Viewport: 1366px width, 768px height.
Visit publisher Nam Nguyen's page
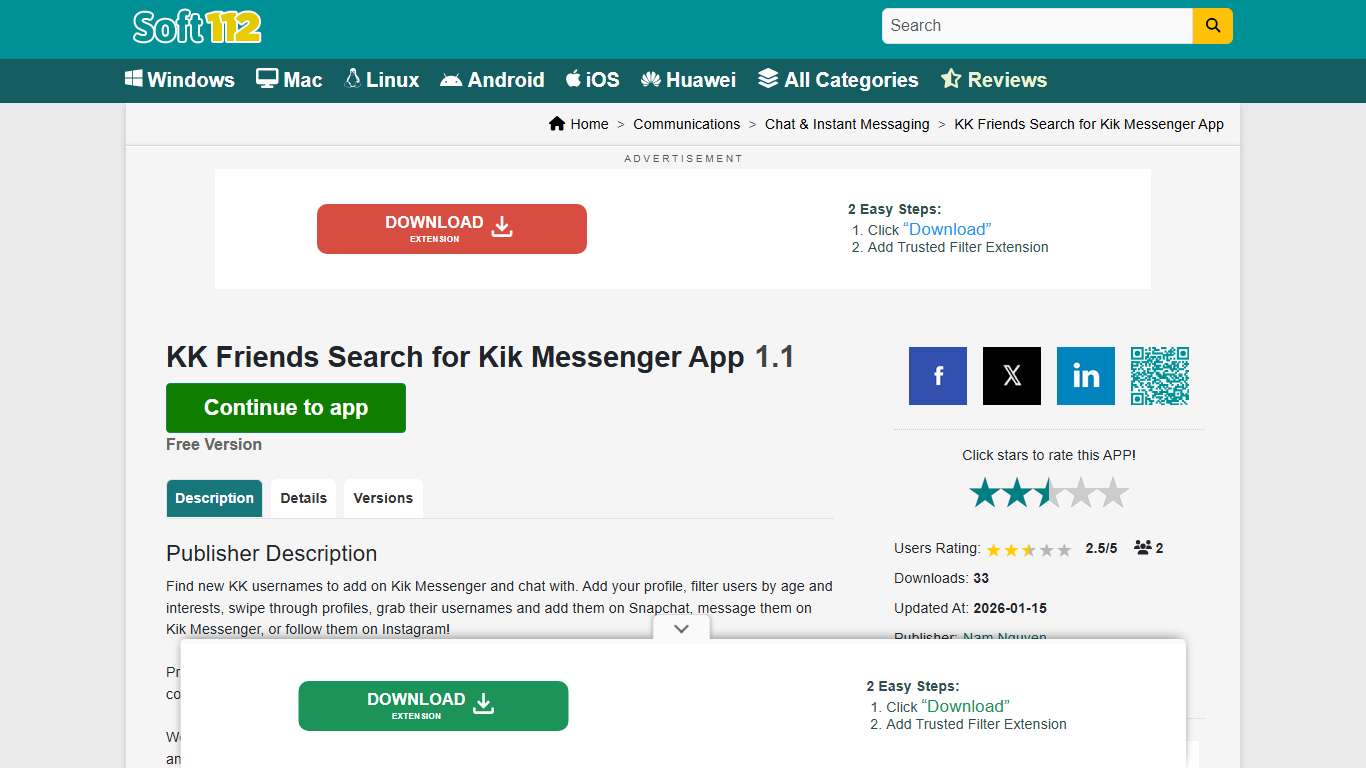tap(1004, 637)
